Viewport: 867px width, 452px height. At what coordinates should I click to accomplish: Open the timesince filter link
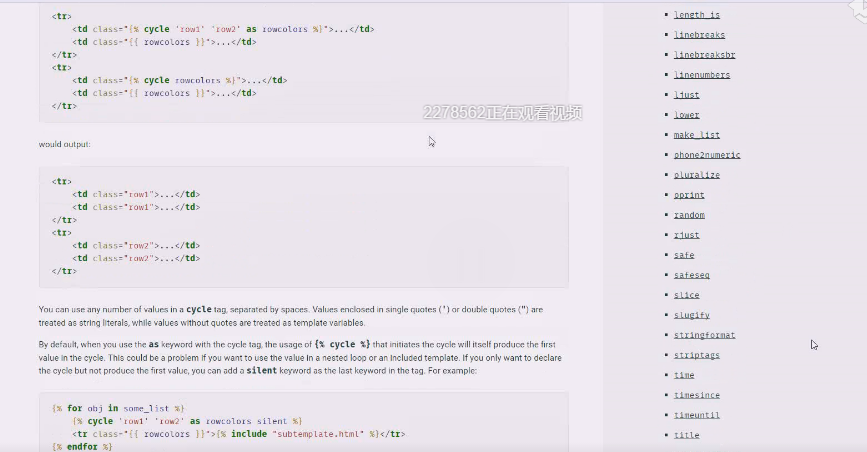[697, 395]
